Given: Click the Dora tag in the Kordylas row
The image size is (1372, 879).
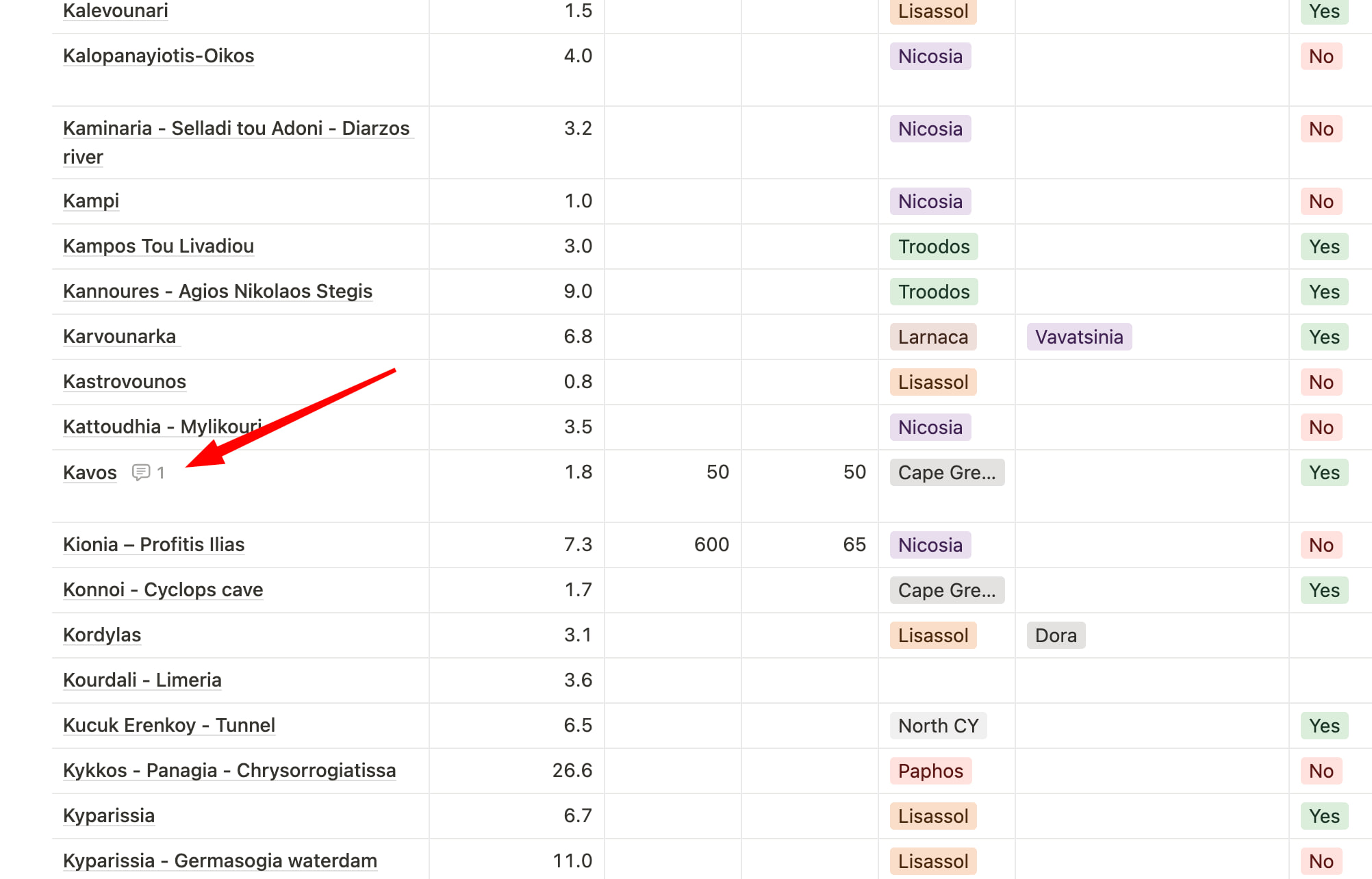Looking at the screenshot, I should pyautogui.click(x=1055, y=635).
